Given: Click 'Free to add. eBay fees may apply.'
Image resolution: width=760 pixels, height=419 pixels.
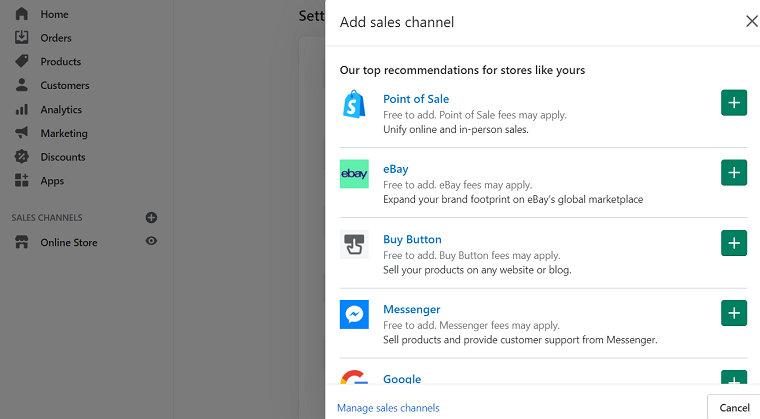Looking at the screenshot, I should point(458,185).
